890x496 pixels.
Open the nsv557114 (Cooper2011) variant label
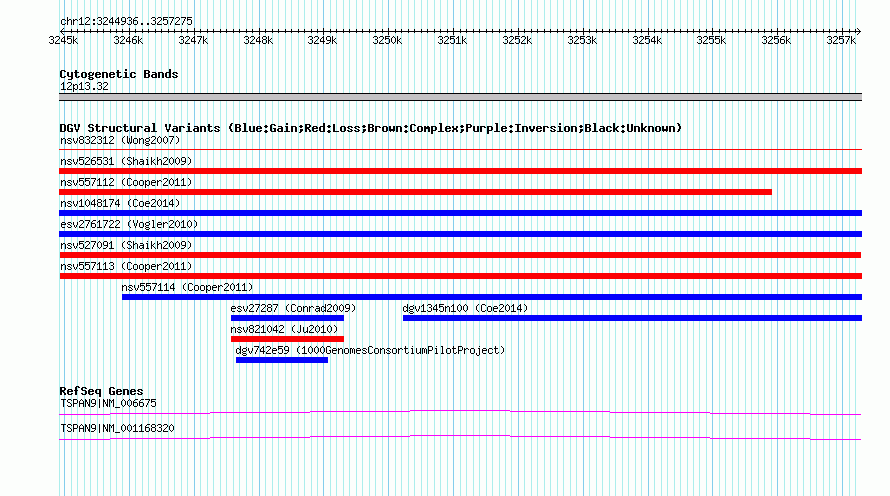pos(187,287)
